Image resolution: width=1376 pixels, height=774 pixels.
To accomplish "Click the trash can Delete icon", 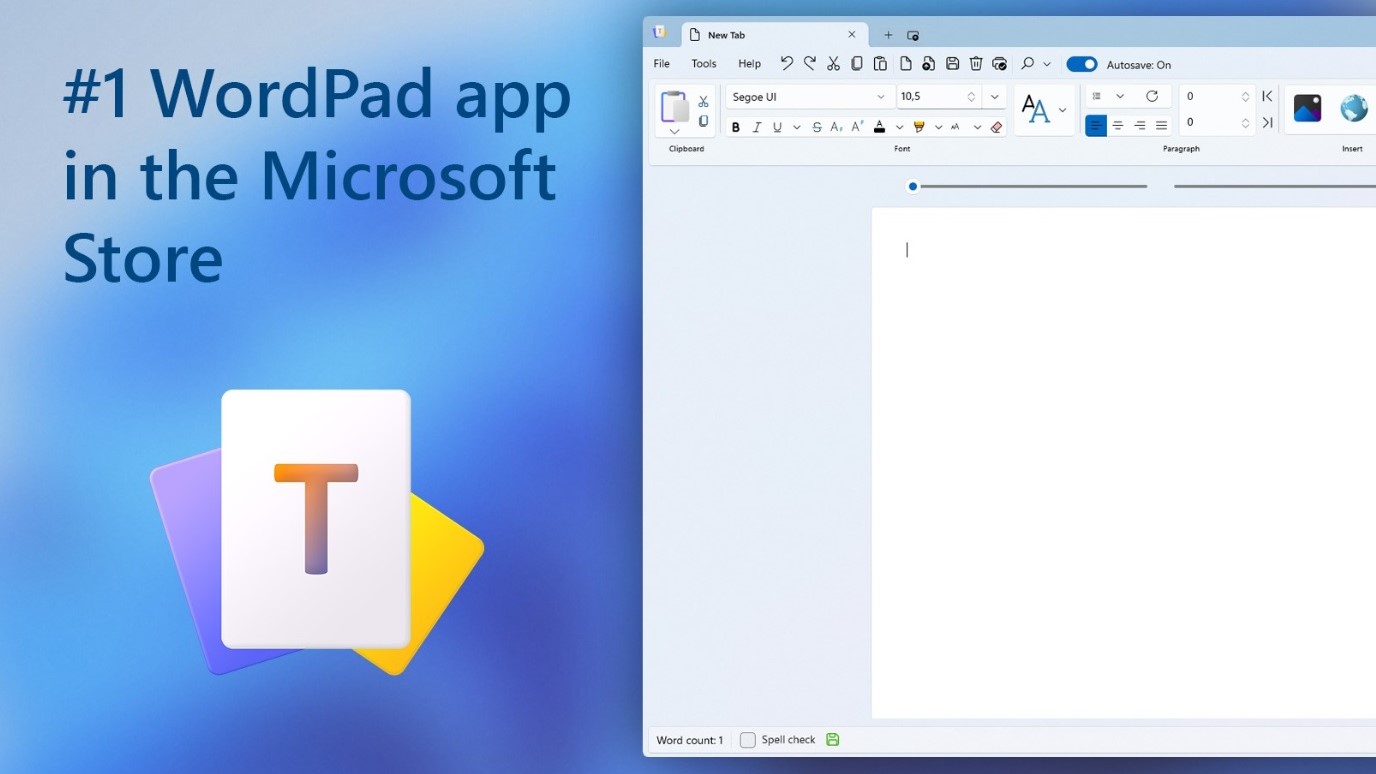I will (x=976, y=64).
